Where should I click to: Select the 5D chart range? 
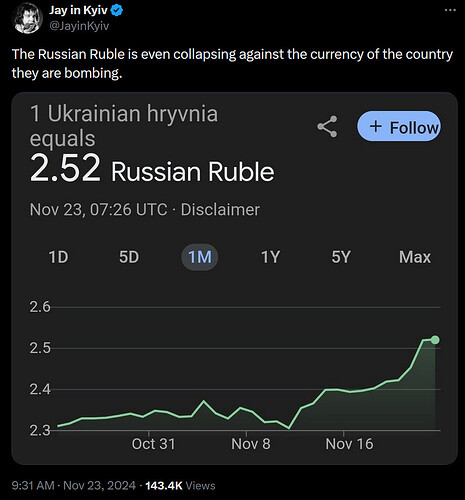click(129, 257)
